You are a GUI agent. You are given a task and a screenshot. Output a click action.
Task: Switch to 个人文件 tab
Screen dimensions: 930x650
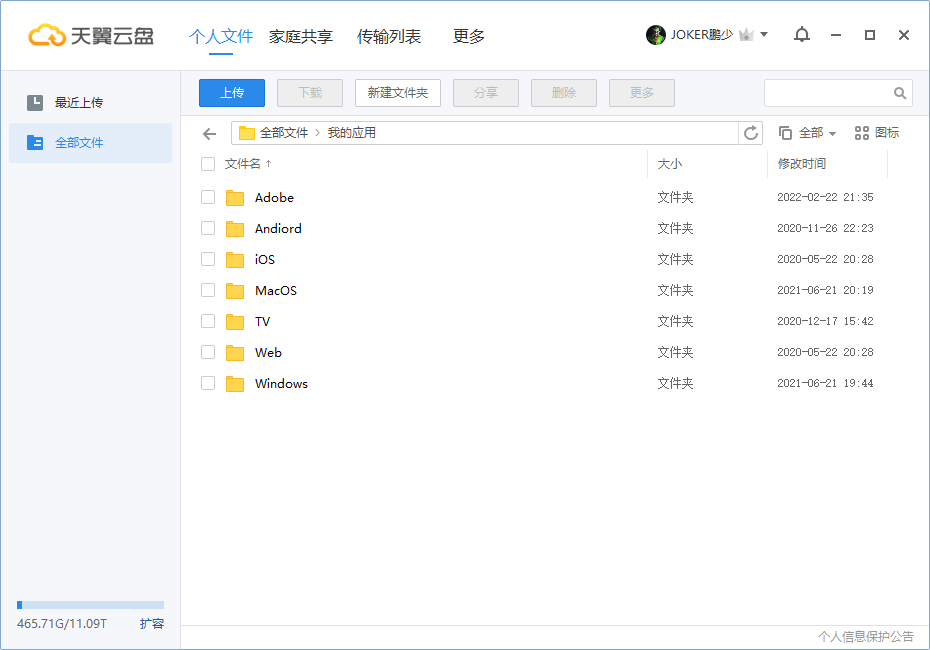[221, 36]
